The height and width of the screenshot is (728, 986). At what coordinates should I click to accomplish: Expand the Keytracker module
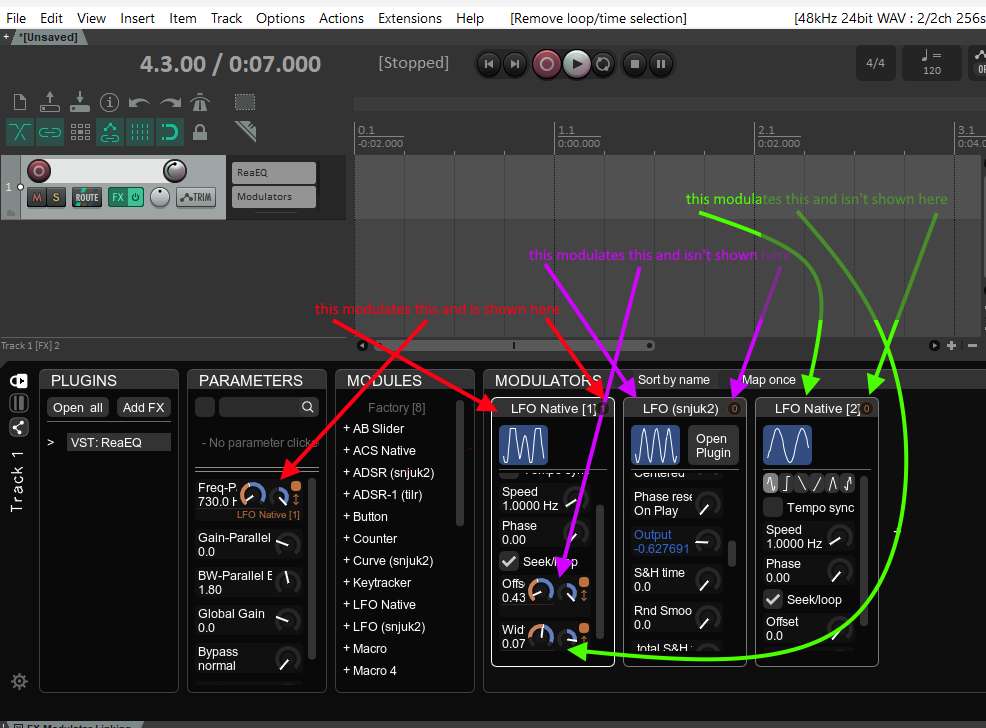point(377,582)
